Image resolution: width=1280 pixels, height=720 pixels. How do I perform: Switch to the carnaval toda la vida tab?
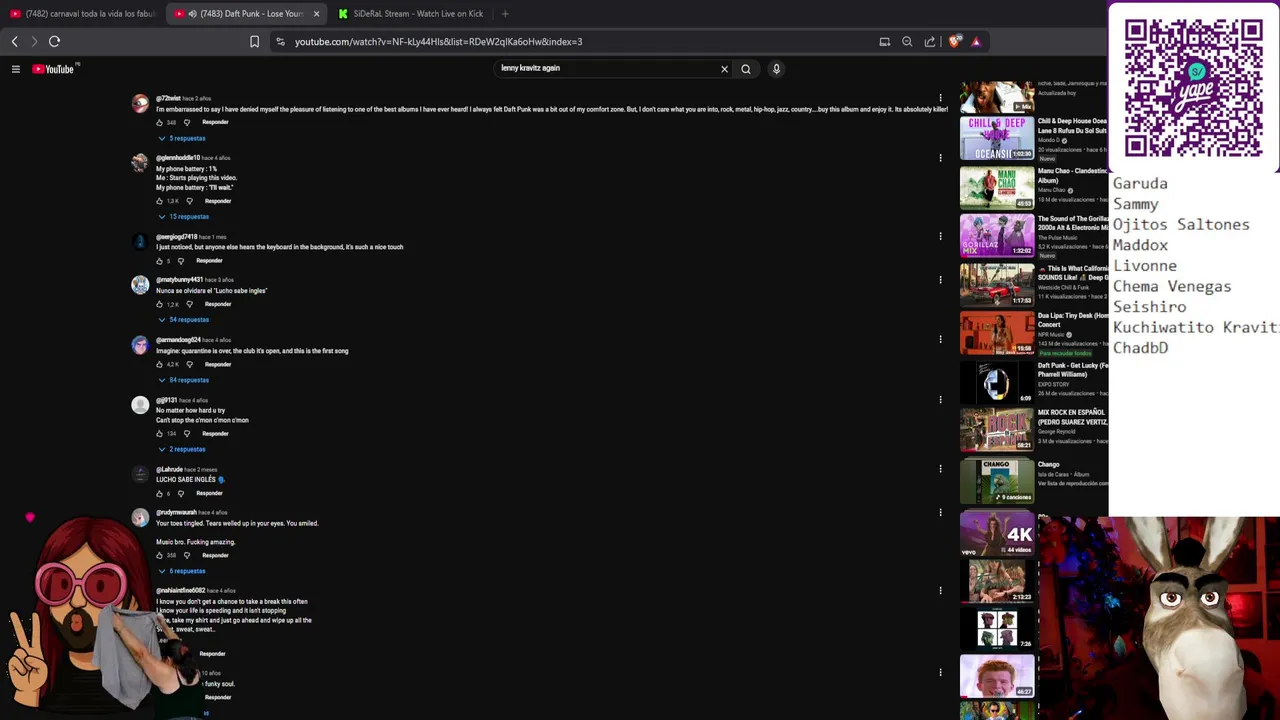click(x=82, y=14)
